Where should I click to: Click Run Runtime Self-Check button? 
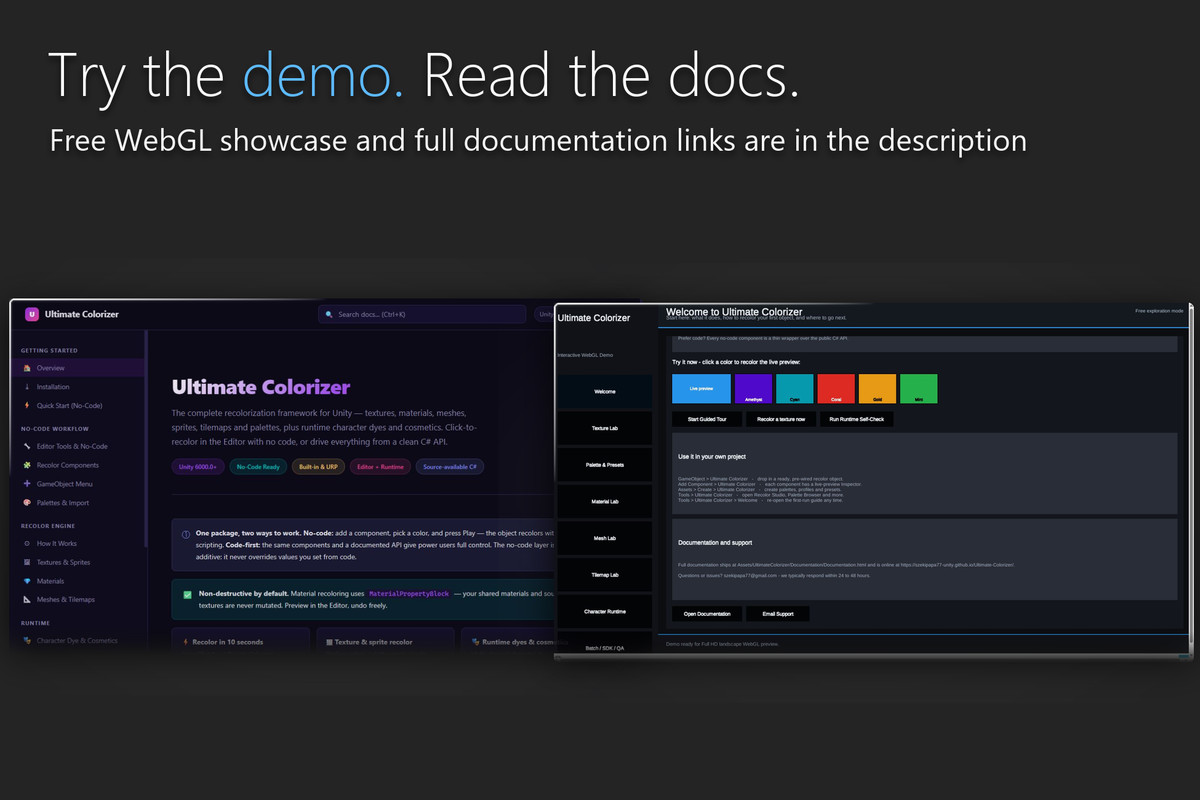pyautogui.click(x=857, y=419)
